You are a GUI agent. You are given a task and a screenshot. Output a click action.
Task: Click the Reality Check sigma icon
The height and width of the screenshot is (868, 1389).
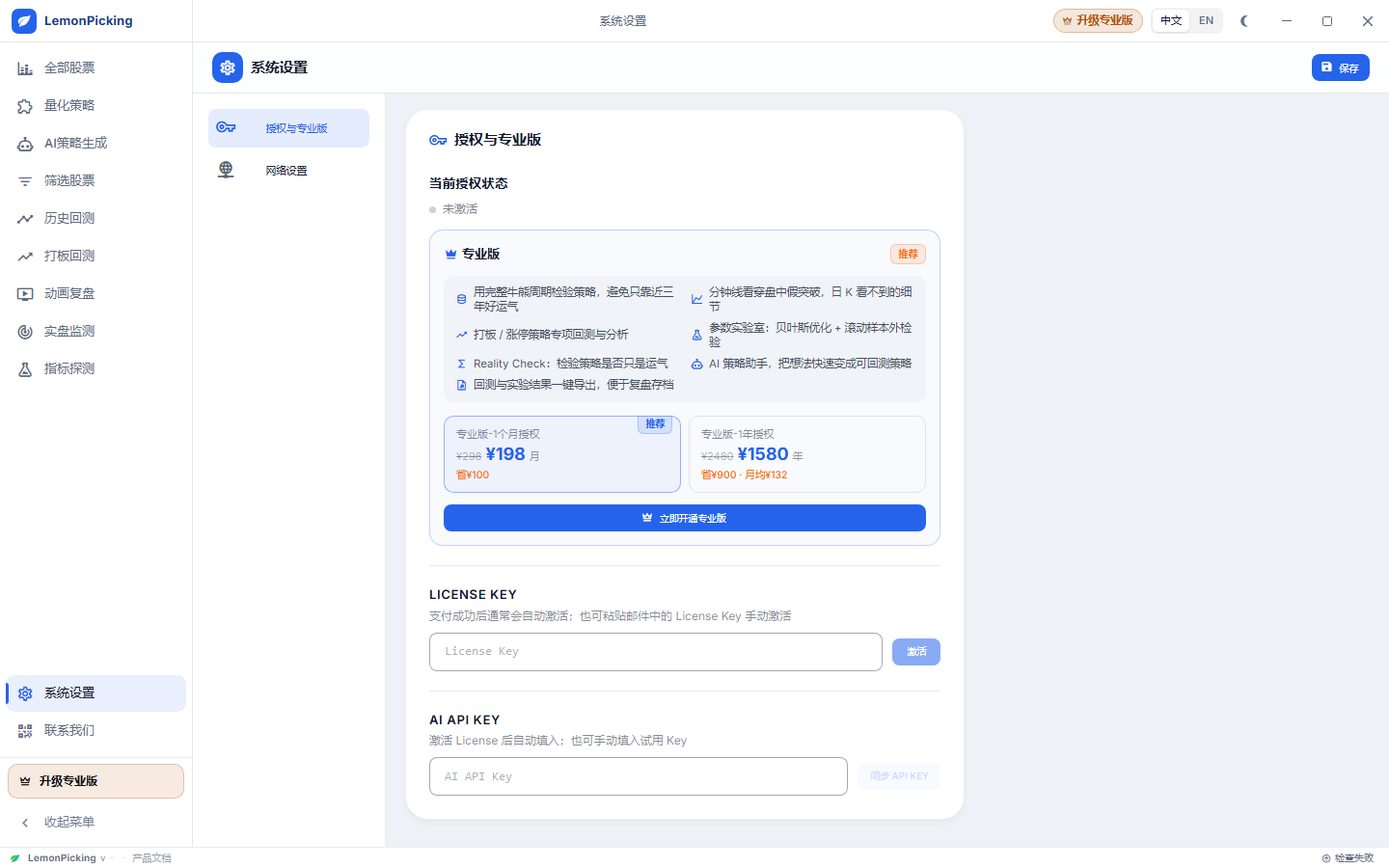tap(461, 365)
